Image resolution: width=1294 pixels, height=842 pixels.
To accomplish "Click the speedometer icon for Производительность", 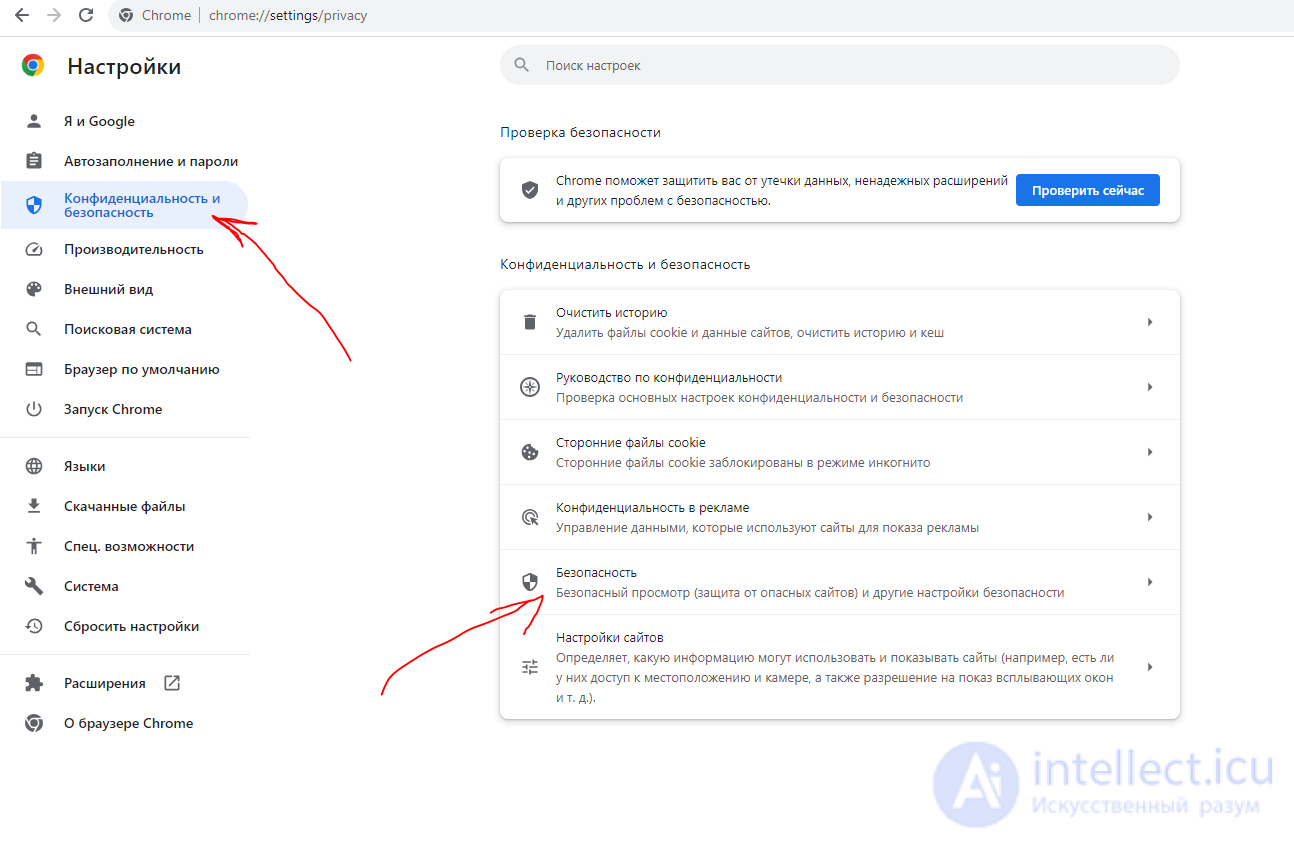I will pos(34,249).
